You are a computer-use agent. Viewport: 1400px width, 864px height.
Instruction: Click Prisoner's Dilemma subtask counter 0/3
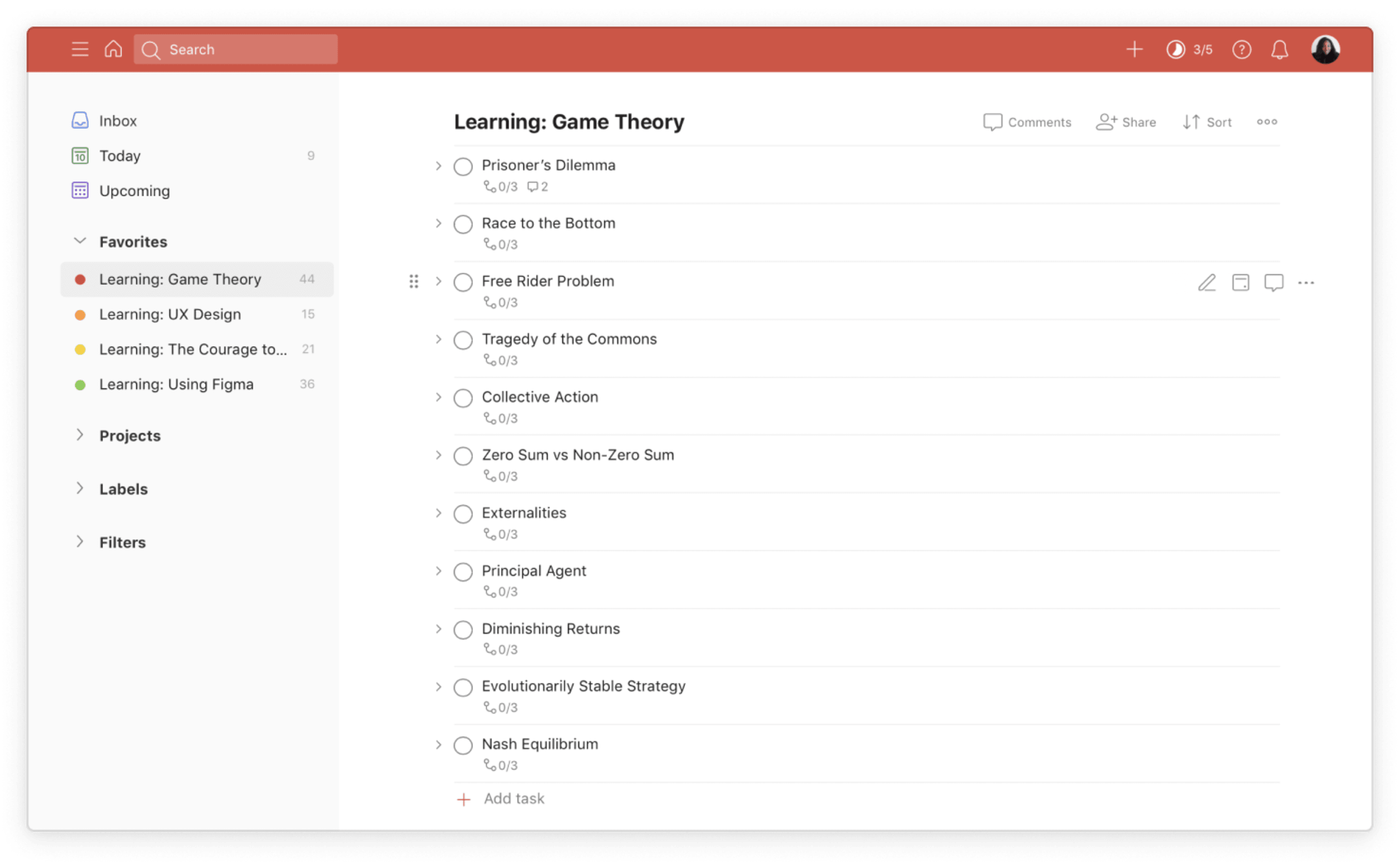click(x=500, y=186)
